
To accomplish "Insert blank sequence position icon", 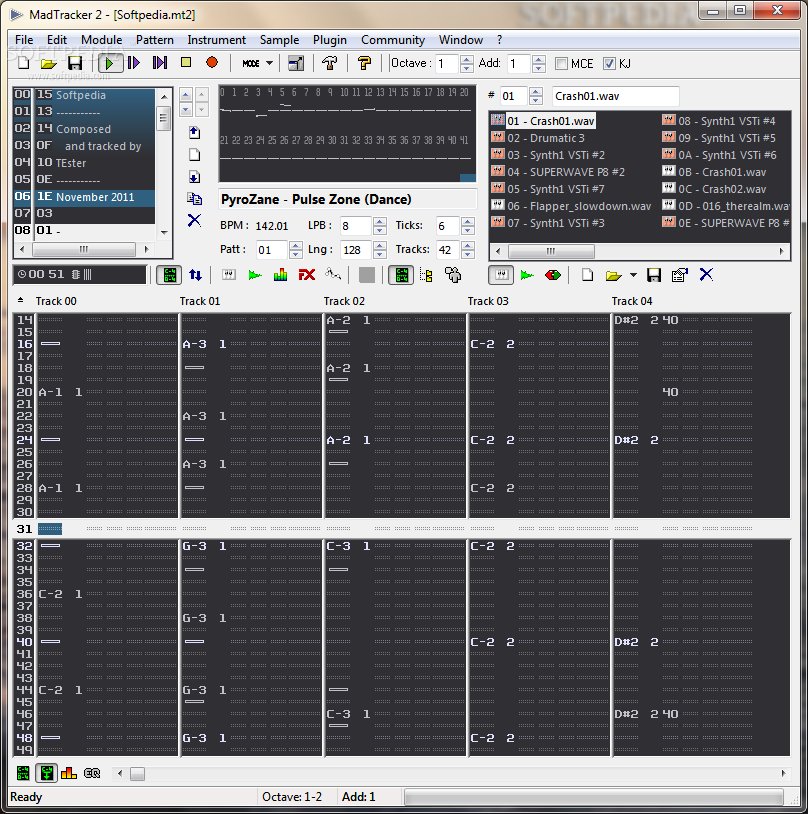I will pyautogui.click(x=194, y=155).
